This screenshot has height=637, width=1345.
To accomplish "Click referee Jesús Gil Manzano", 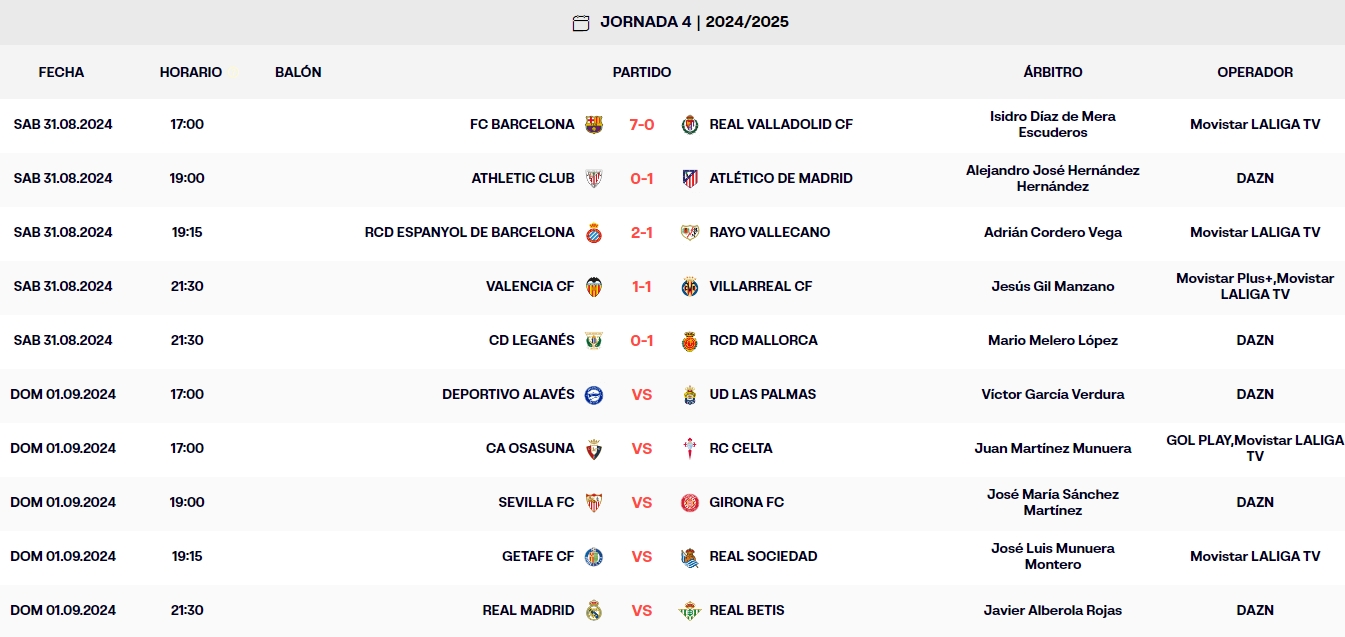I will (x=1053, y=286).
